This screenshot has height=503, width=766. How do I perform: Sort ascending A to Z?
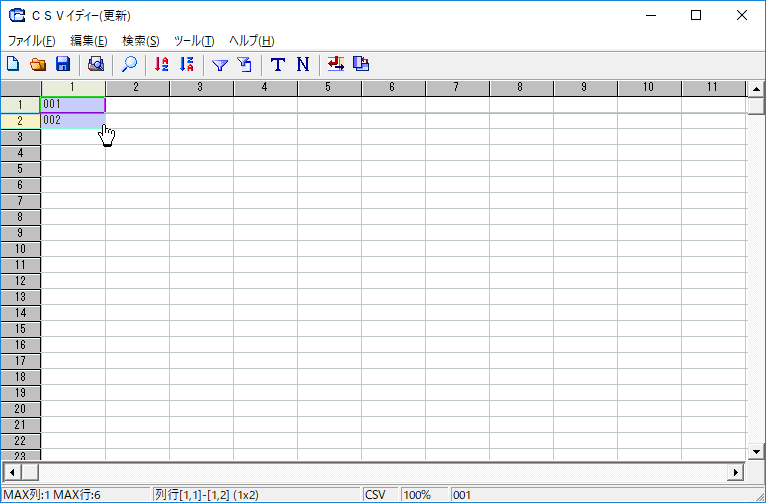(161, 64)
